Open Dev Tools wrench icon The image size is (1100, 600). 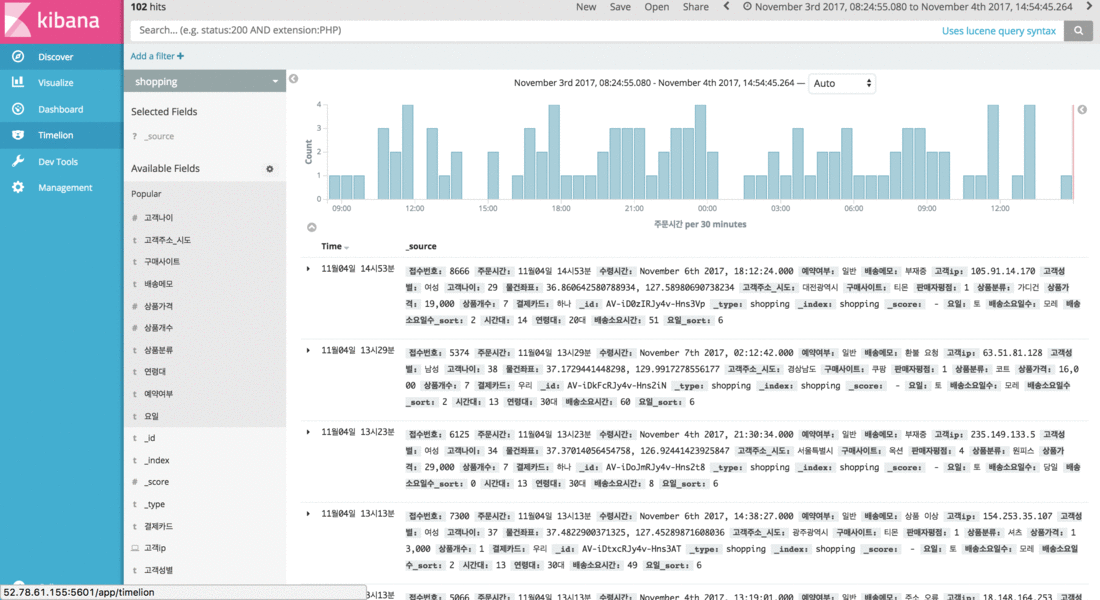[x=18, y=161]
